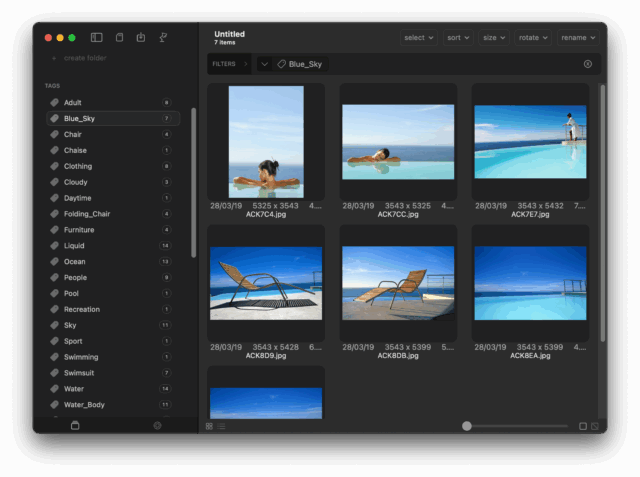
Task: Click the copy documents toolbar icon
Action: point(119,38)
